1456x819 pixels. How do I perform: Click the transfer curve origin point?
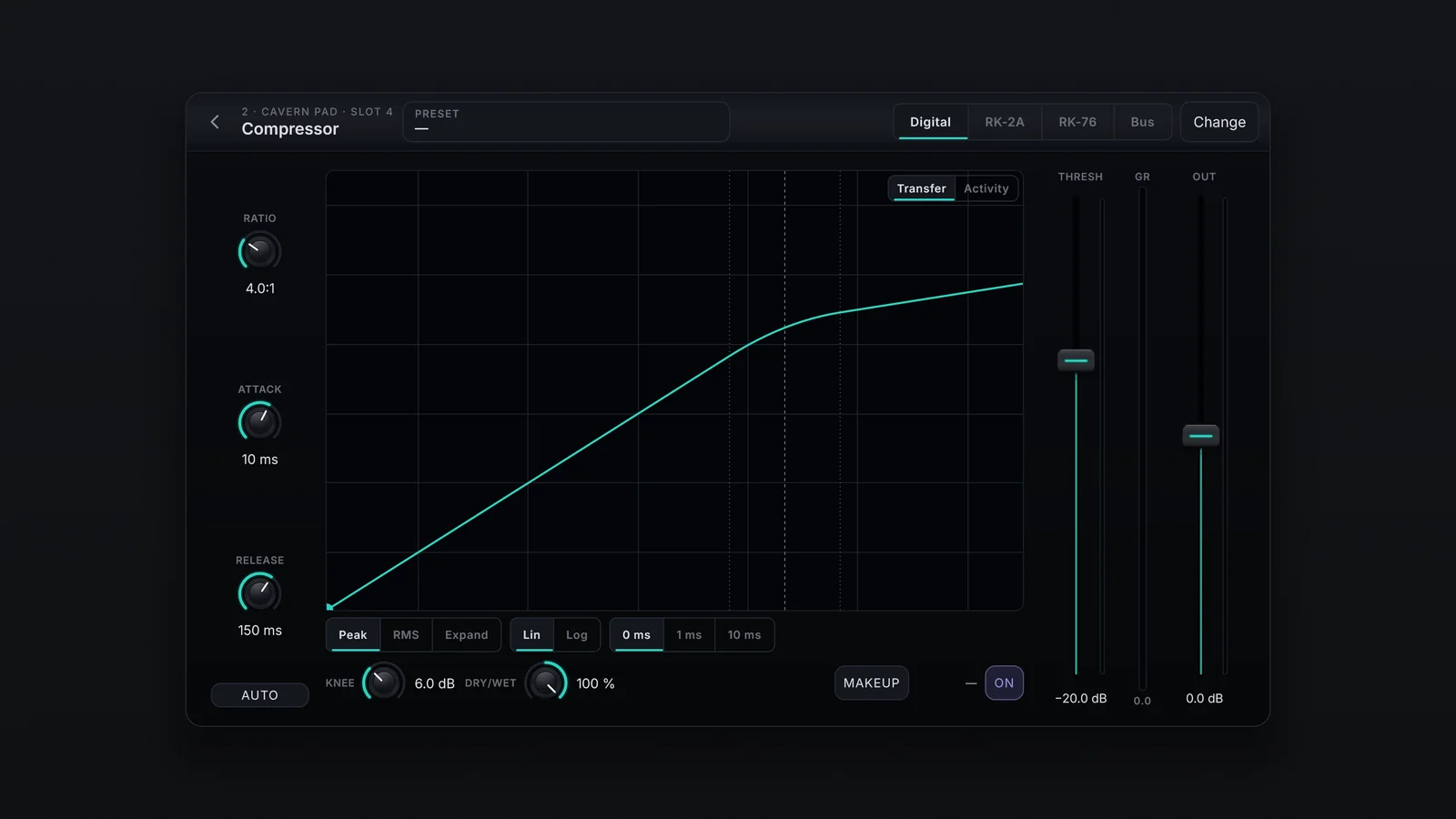329,607
